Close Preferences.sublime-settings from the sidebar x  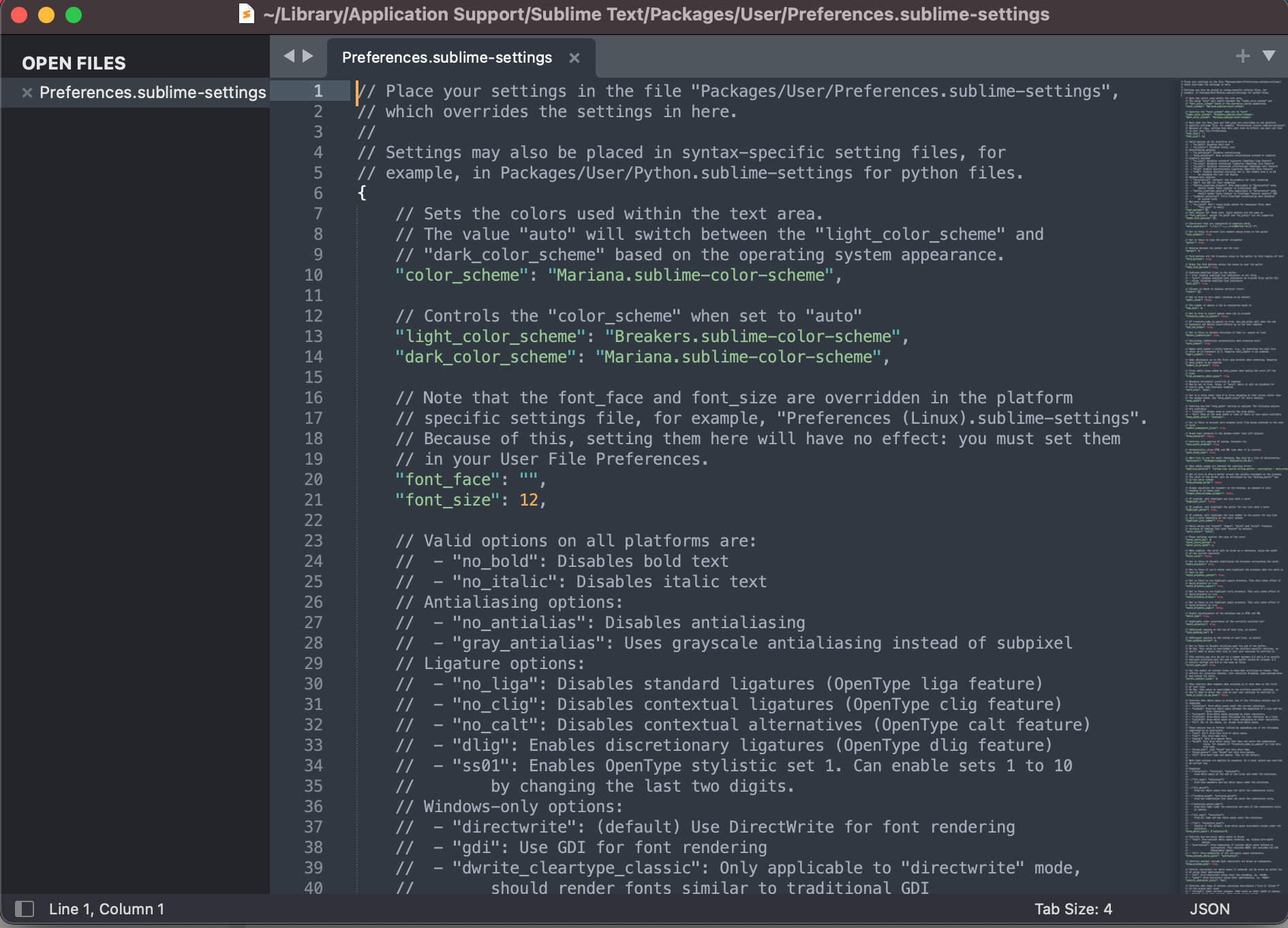click(x=27, y=93)
